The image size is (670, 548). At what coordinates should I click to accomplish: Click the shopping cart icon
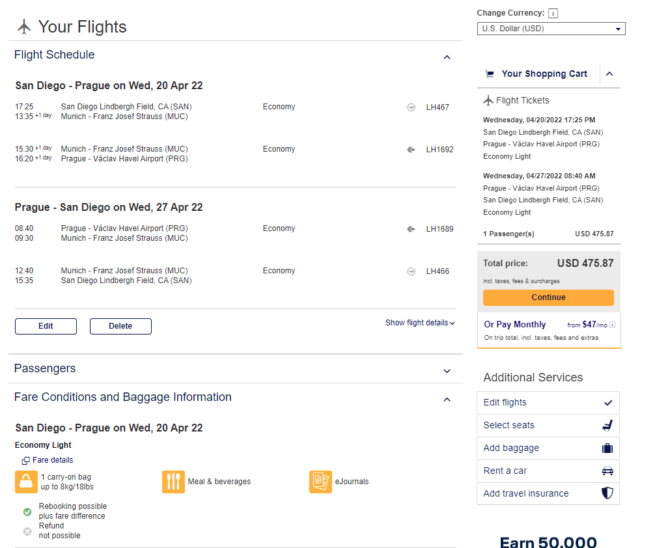coord(490,74)
